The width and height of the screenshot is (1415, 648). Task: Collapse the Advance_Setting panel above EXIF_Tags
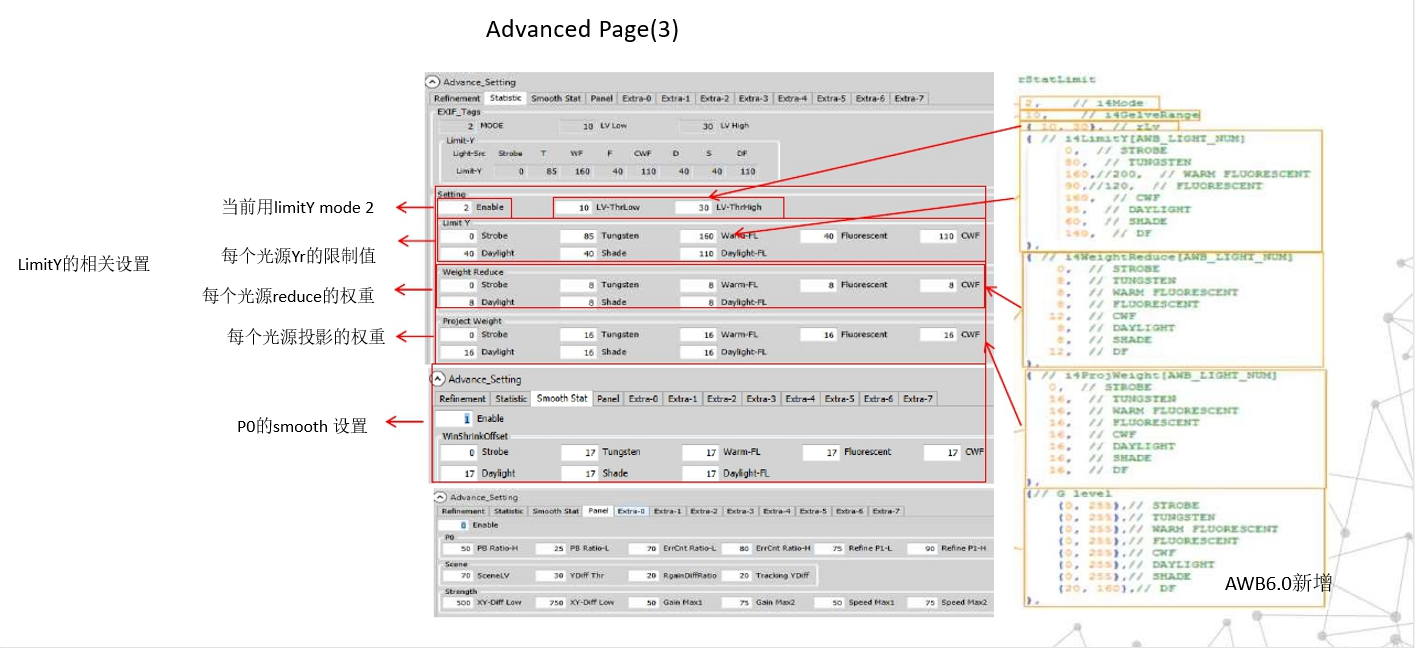pos(432,83)
